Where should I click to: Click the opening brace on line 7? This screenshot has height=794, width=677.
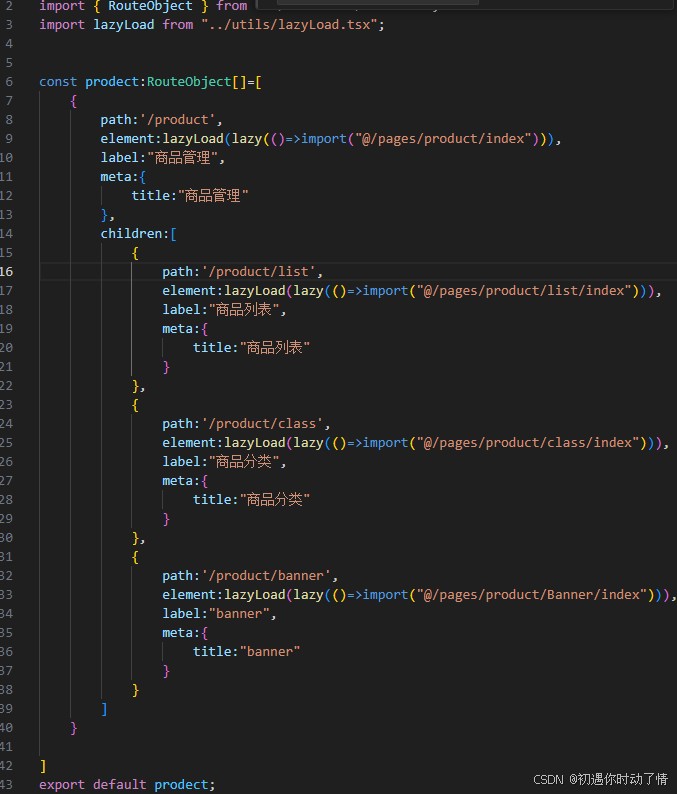tap(73, 101)
